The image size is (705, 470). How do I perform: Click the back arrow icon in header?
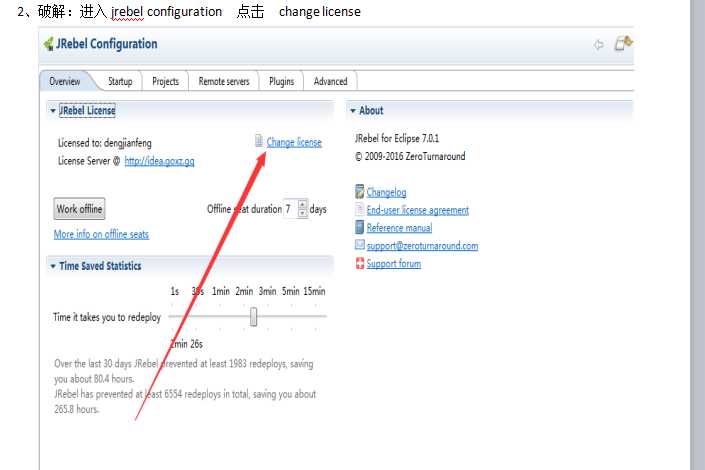point(598,45)
